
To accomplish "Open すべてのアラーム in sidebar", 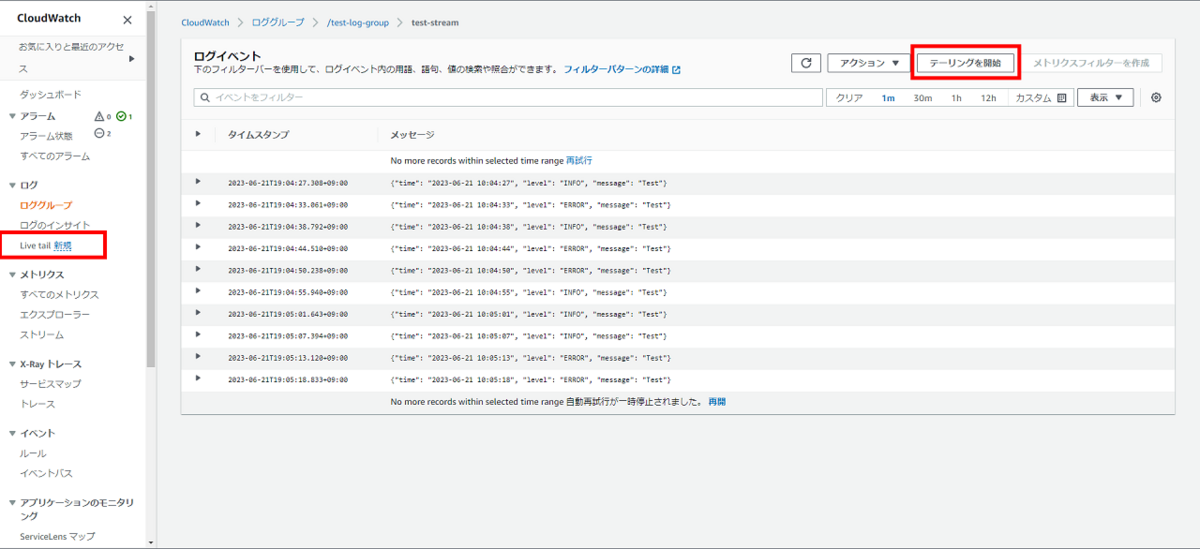I will click(55, 156).
